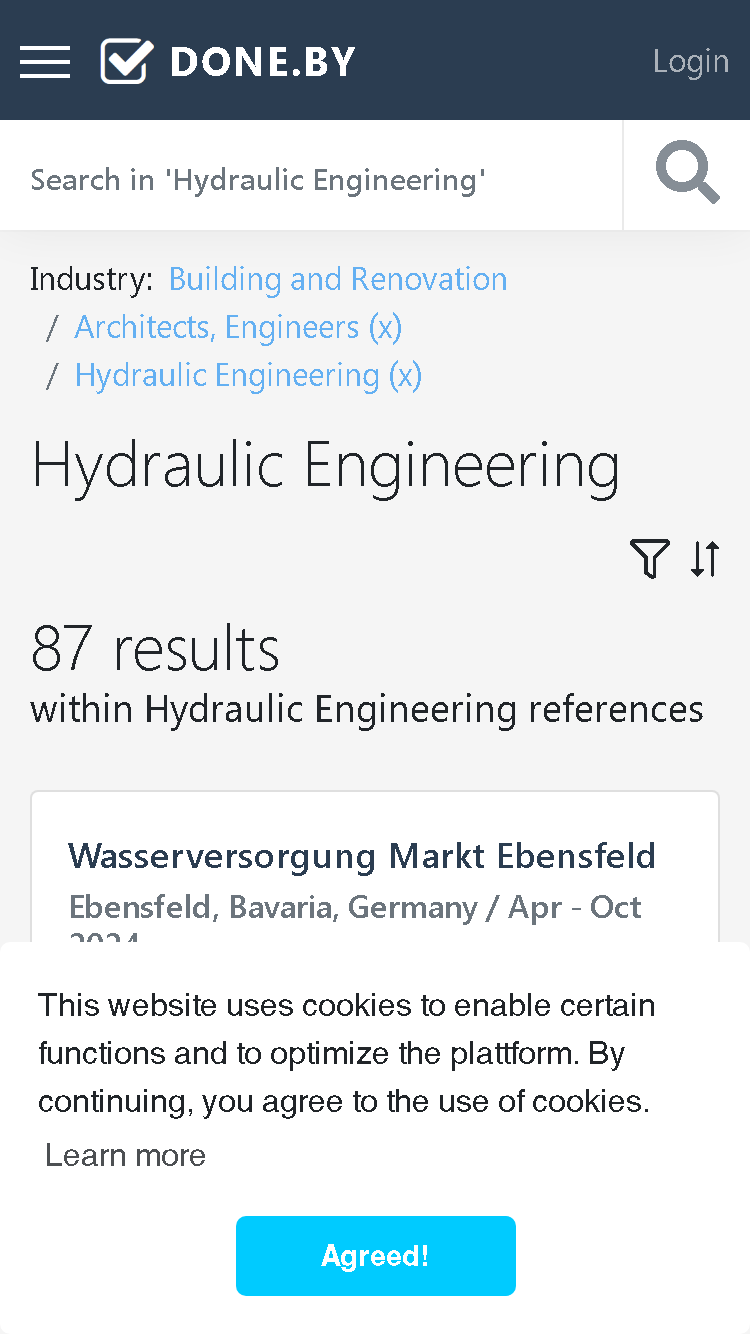Open the funnel filter options

point(650,558)
